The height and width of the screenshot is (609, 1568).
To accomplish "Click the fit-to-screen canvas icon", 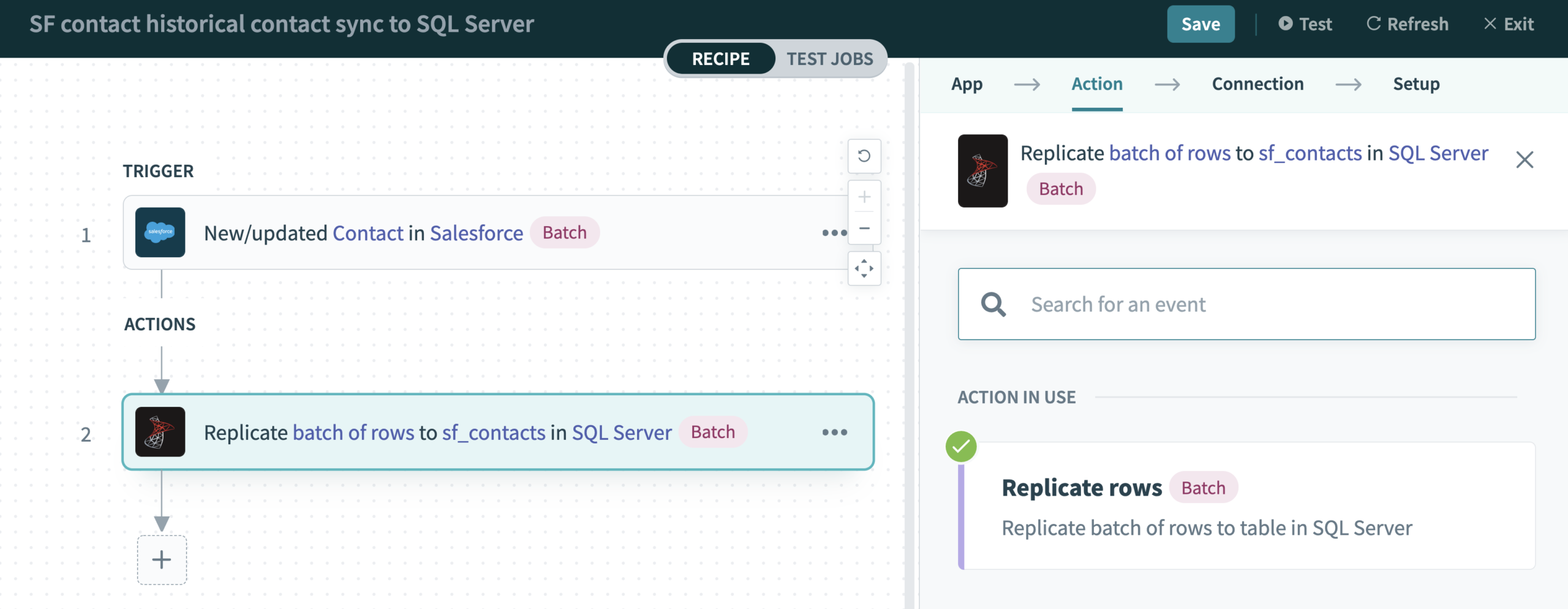I will pyautogui.click(x=864, y=268).
